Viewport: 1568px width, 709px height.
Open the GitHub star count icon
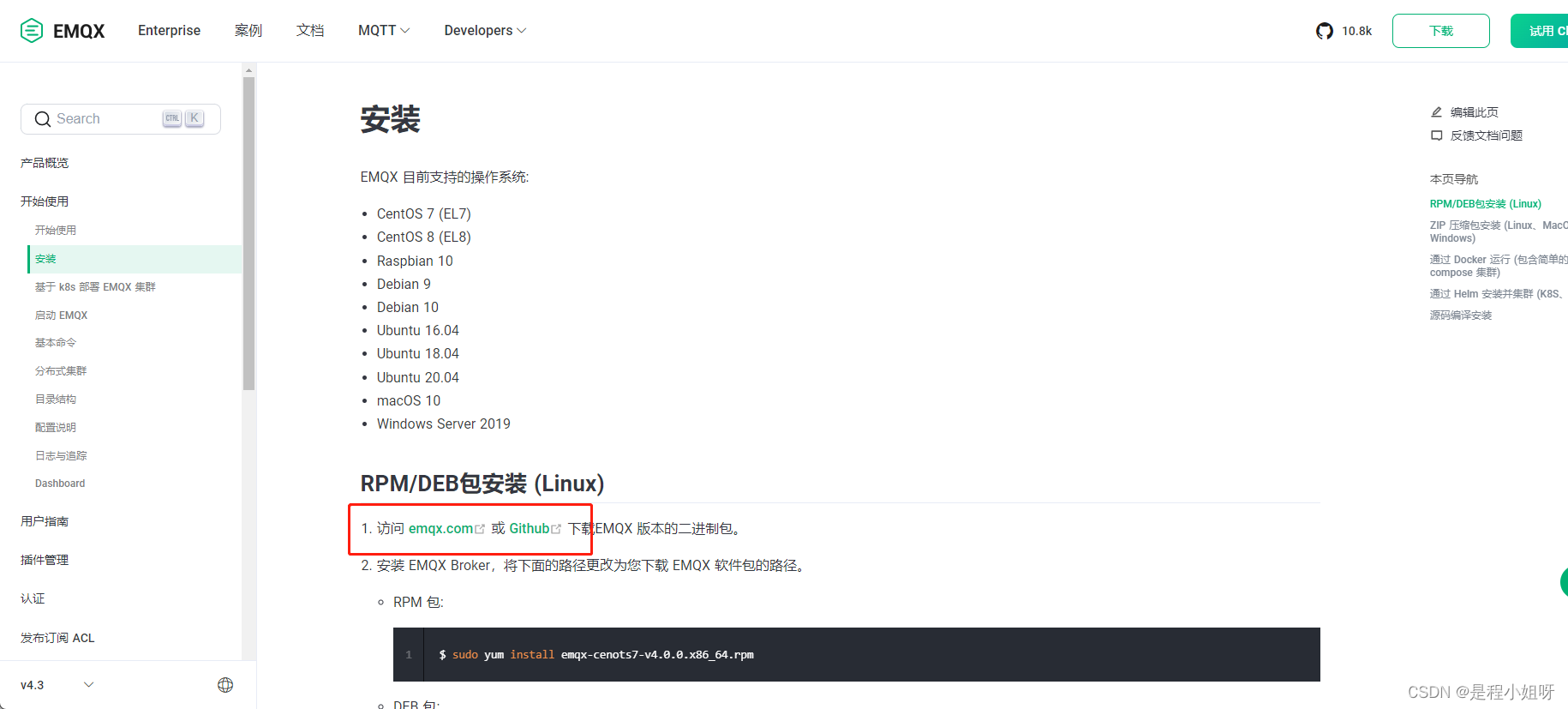[x=1325, y=31]
